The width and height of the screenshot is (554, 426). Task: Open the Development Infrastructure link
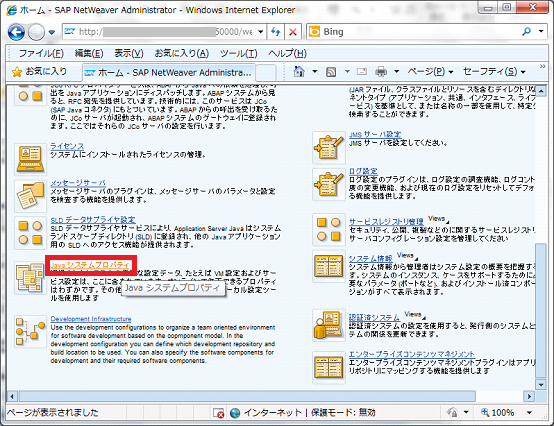coord(91,319)
